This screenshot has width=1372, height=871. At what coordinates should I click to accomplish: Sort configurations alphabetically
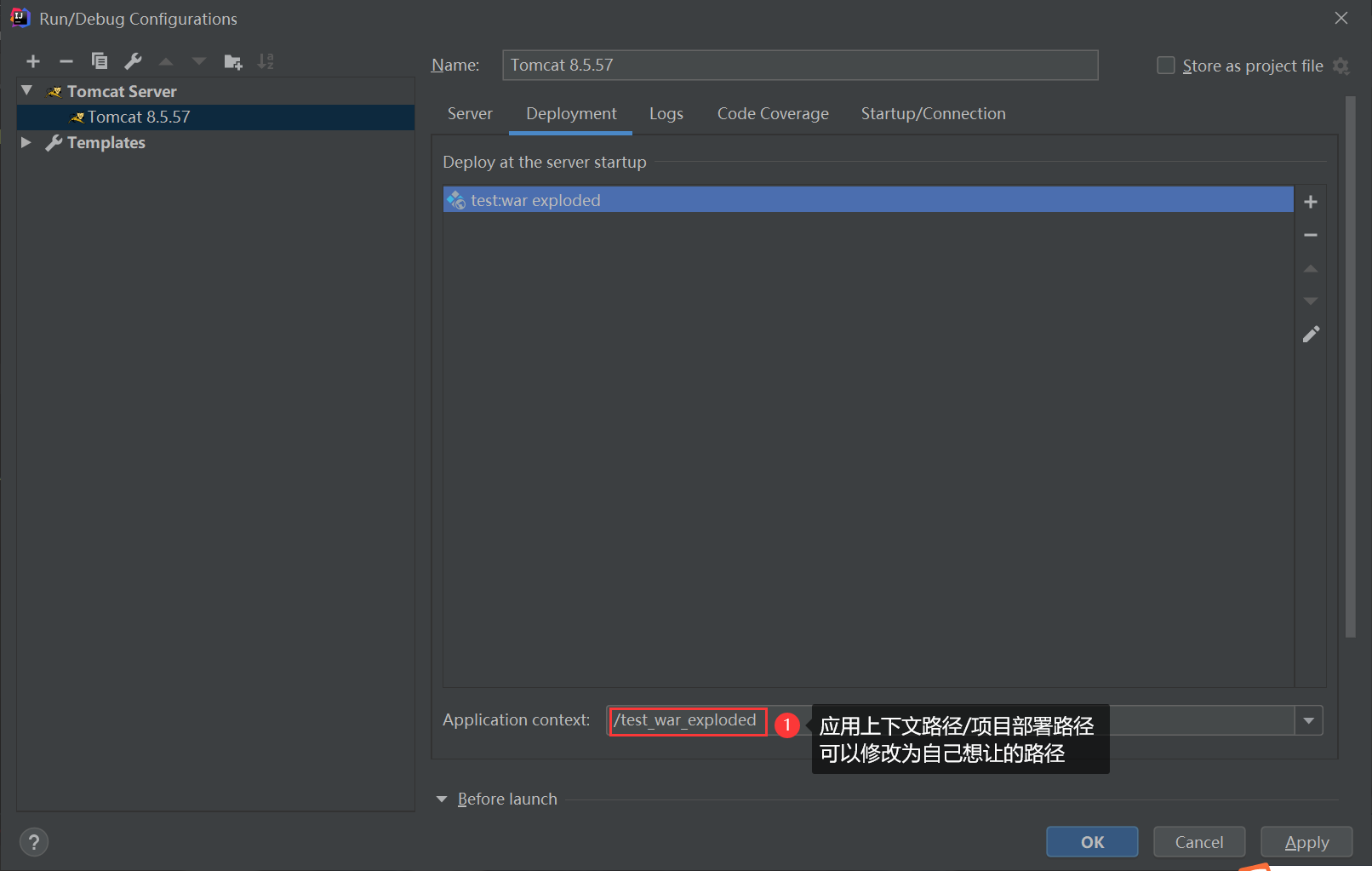pyautogui.click(x=266, y=61)
